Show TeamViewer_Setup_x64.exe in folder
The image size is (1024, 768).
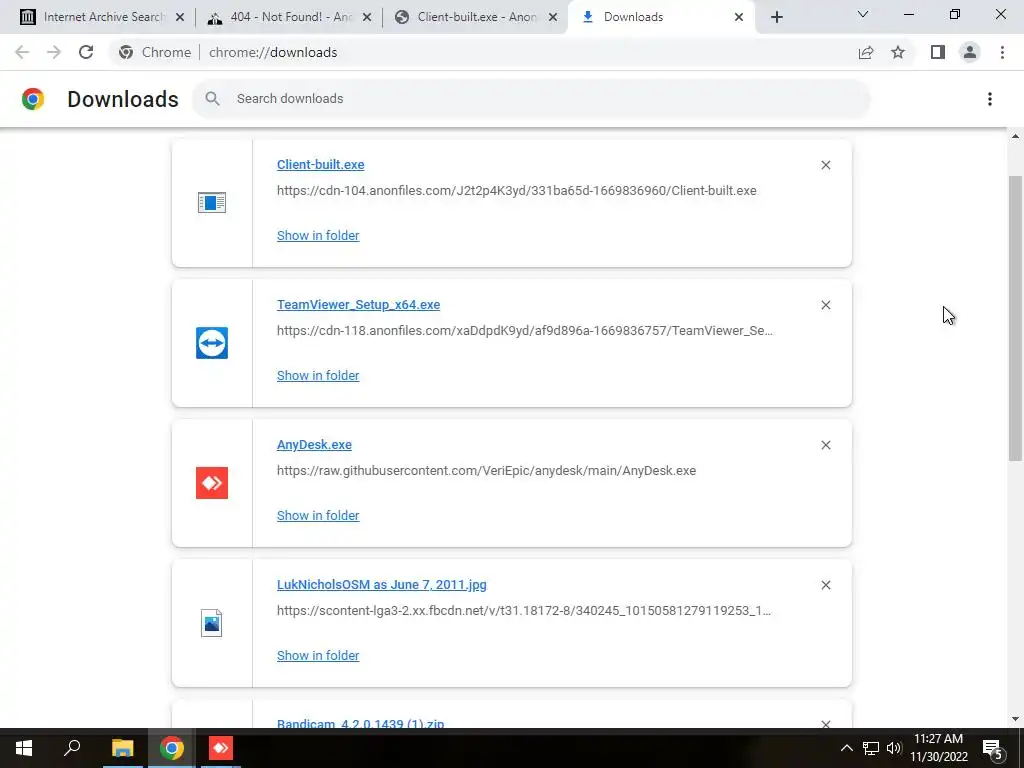coord(318,376)
